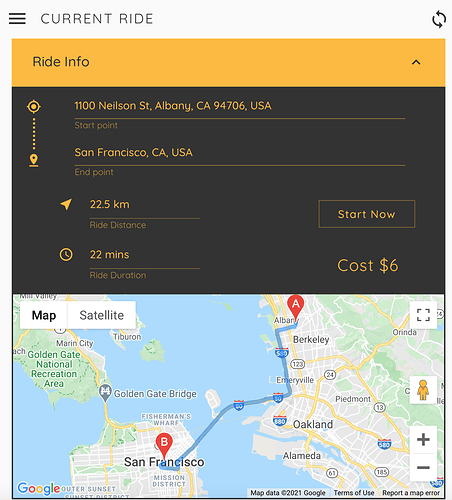
Task: Toggle fullscreen map view
Action: pos(423,315)
